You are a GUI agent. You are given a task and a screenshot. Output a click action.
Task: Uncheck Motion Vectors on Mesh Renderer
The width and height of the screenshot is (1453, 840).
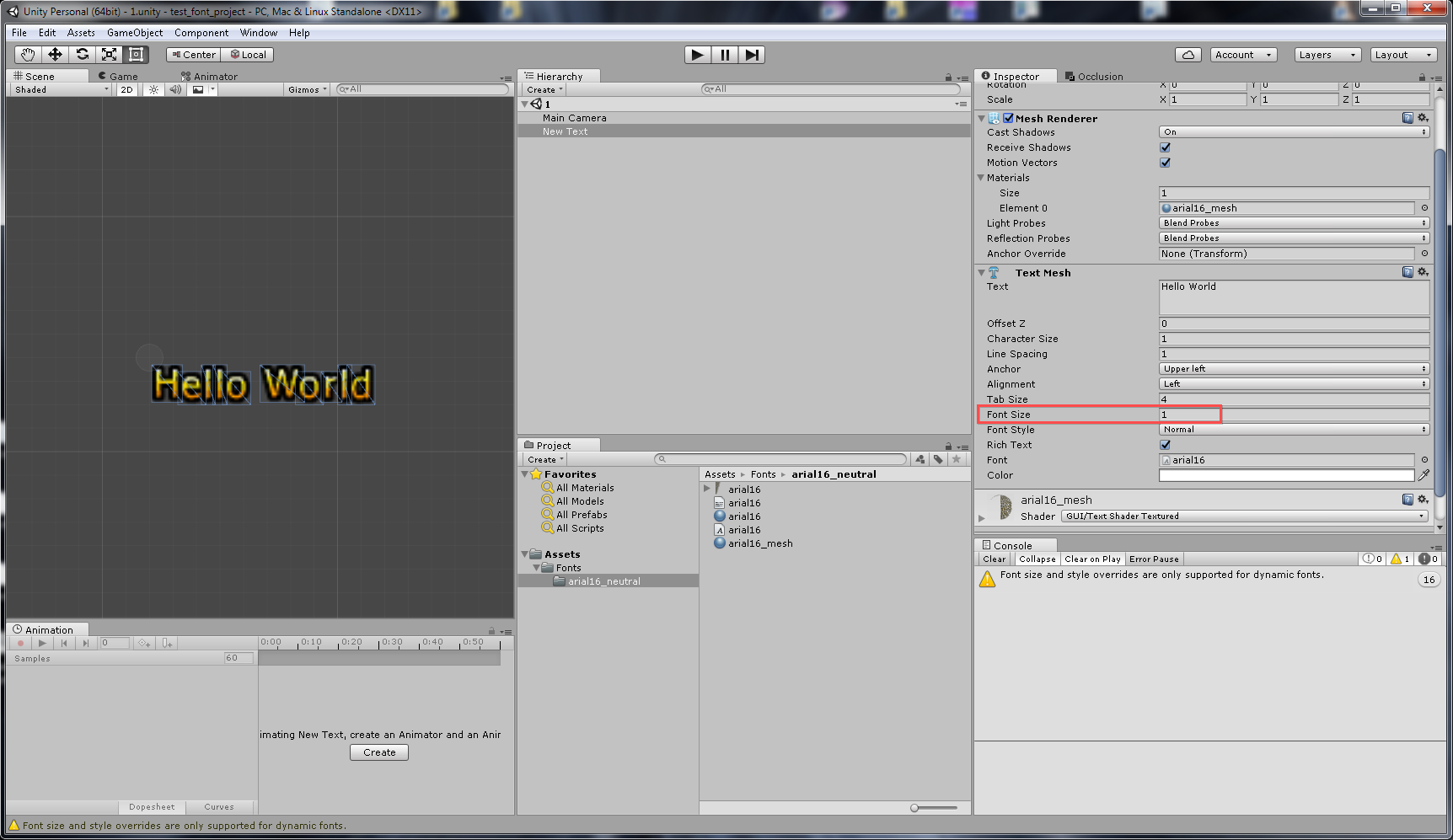(1165, 163)
